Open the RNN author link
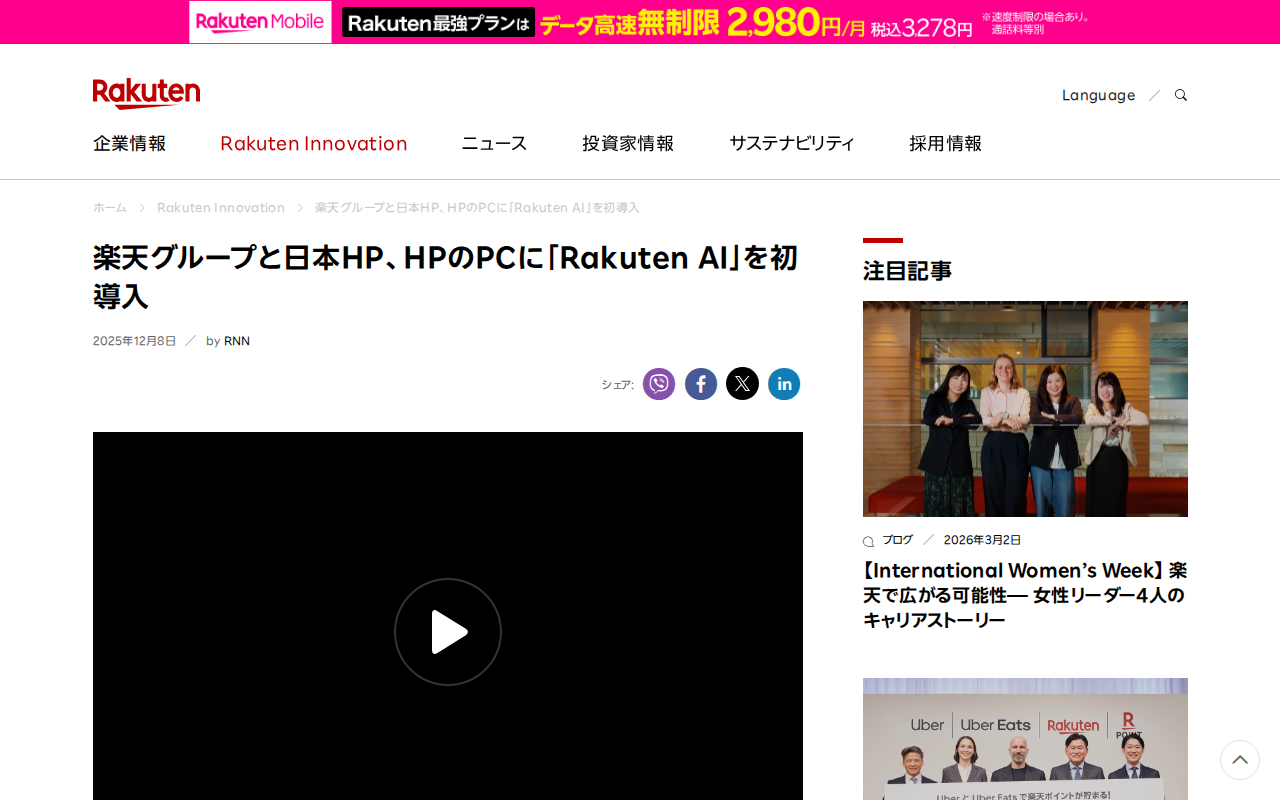The image size is (1280, 800). (x=236, y=339)
